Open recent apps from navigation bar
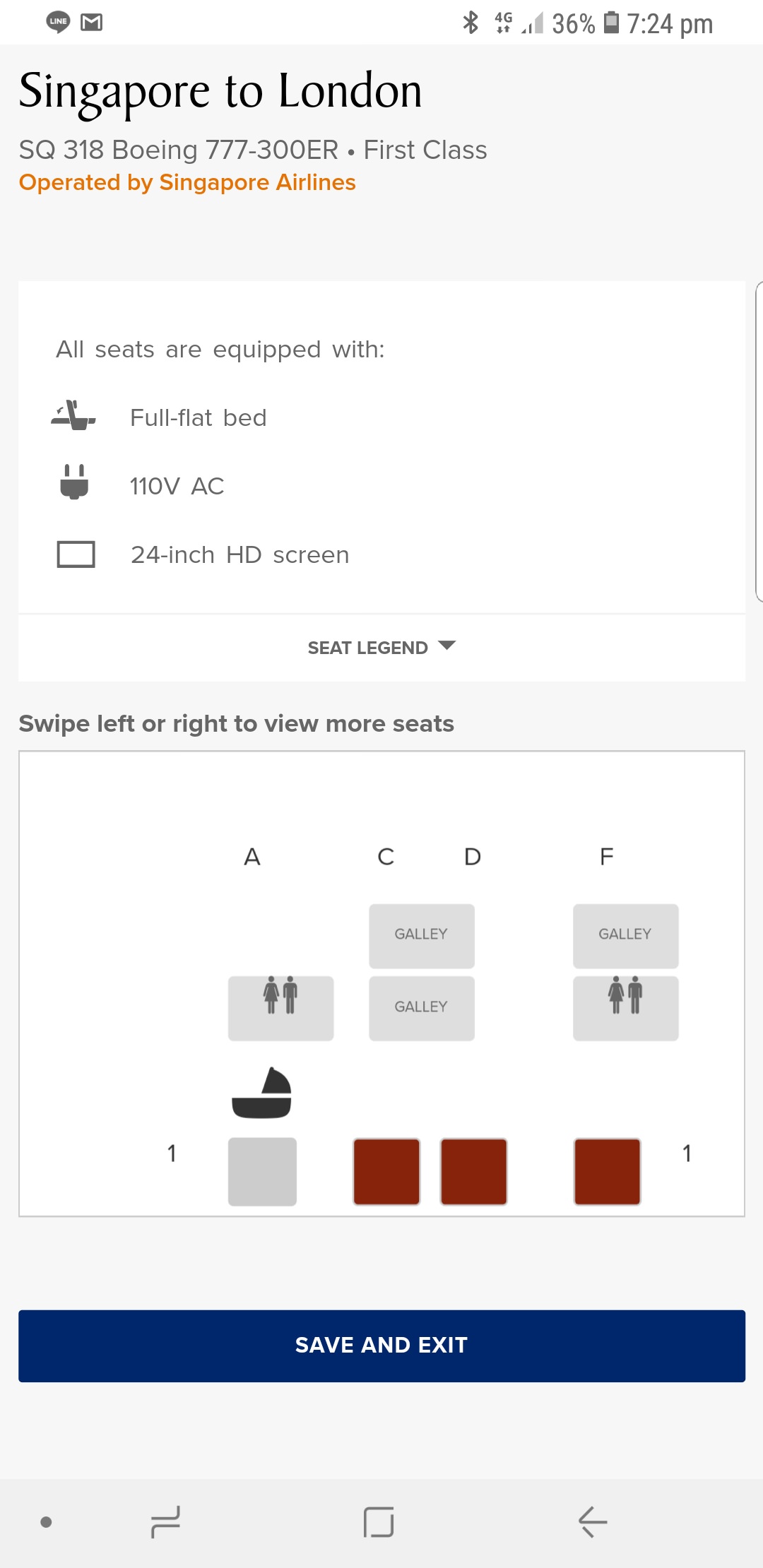The height and width of the screenshot is (1568, 763). (166, 1521)
